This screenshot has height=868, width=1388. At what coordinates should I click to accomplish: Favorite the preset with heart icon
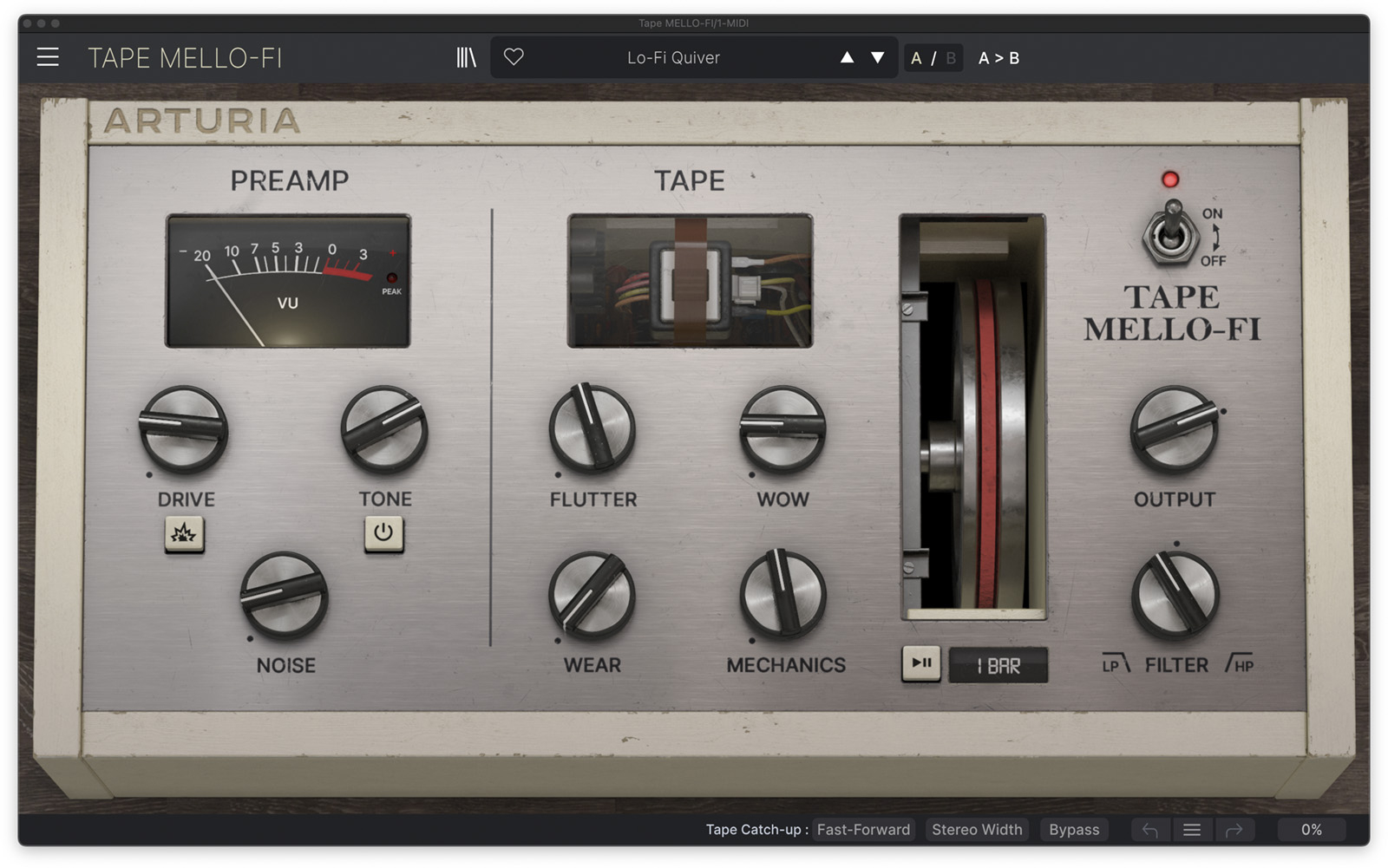tap(514, 57)
